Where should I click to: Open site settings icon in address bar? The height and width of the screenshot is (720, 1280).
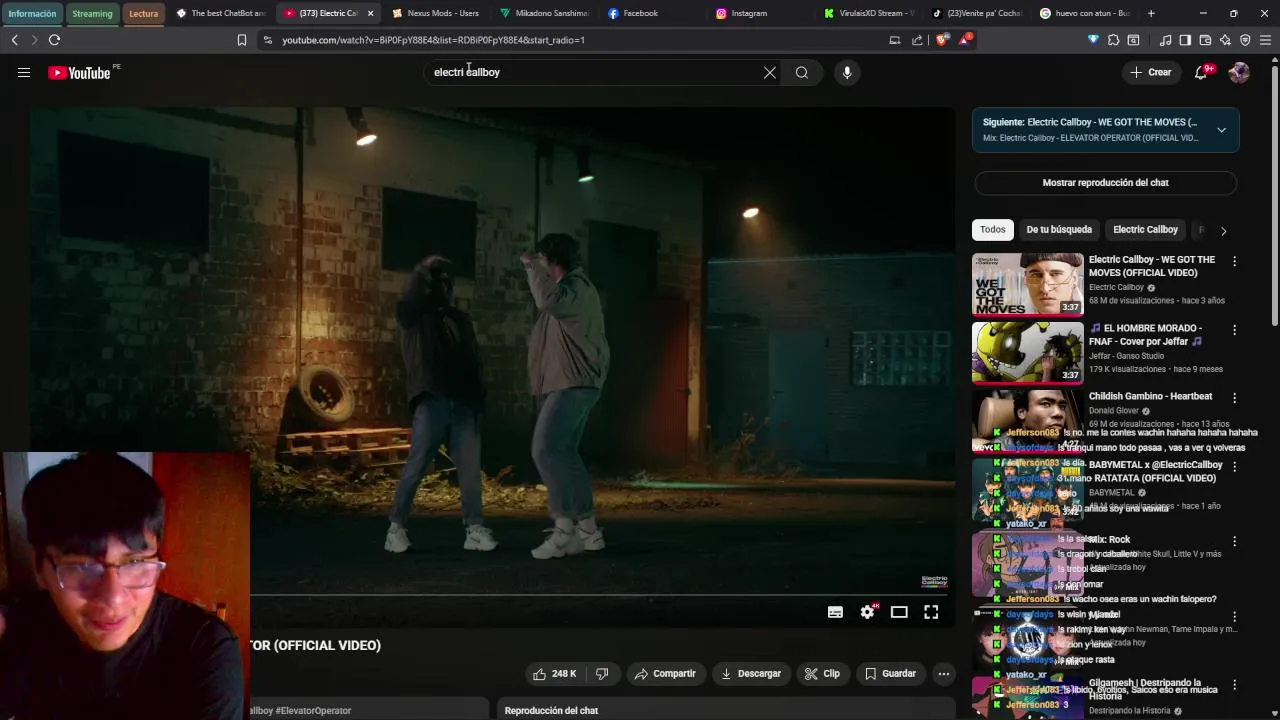click(x=266, y=40)
